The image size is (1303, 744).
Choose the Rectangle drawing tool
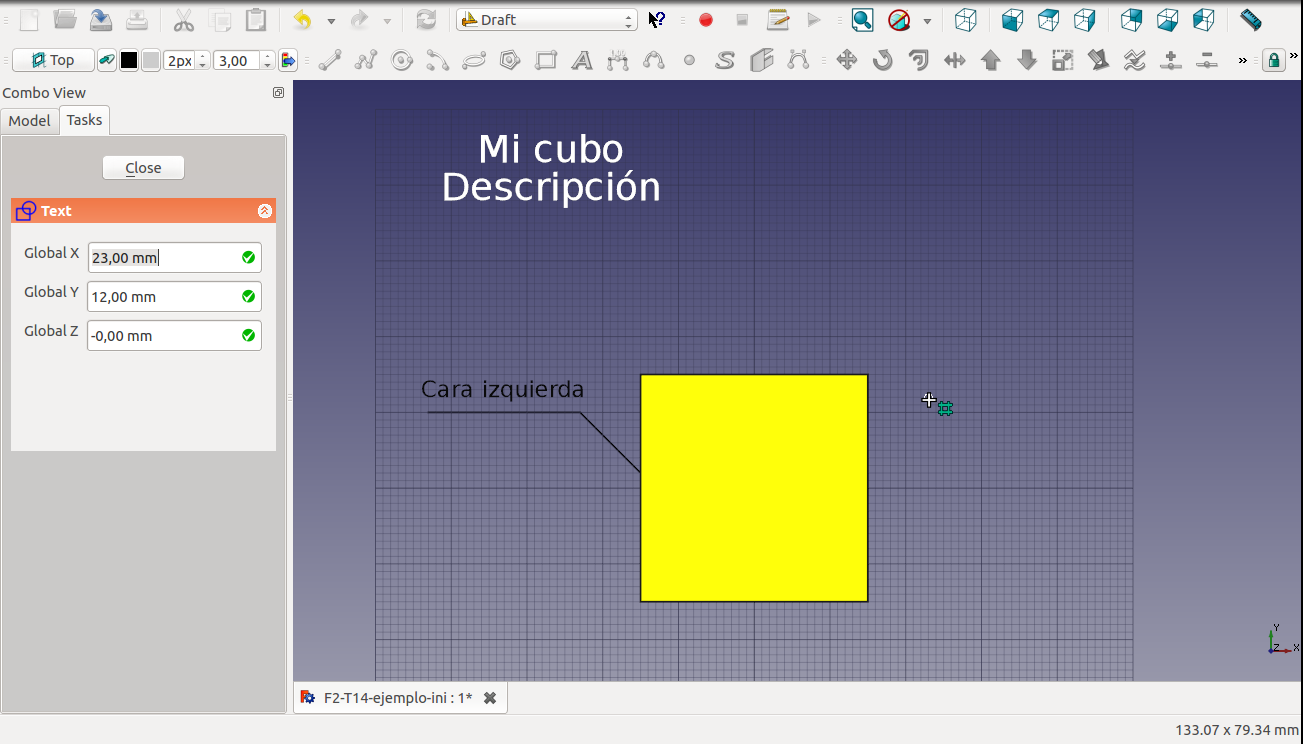[546, 61]
